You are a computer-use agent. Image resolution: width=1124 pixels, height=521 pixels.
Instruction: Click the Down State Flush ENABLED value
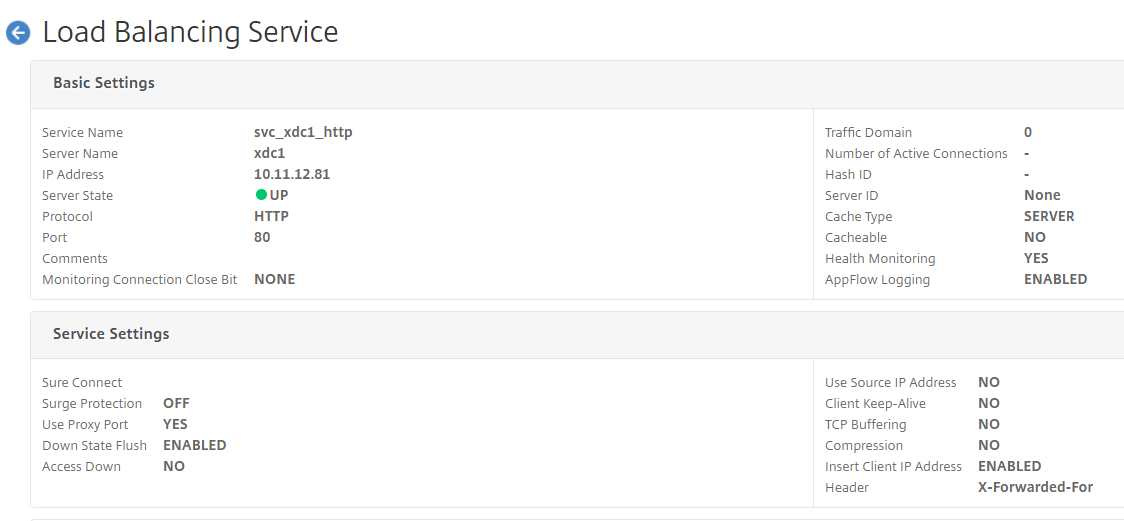point(195,445)
